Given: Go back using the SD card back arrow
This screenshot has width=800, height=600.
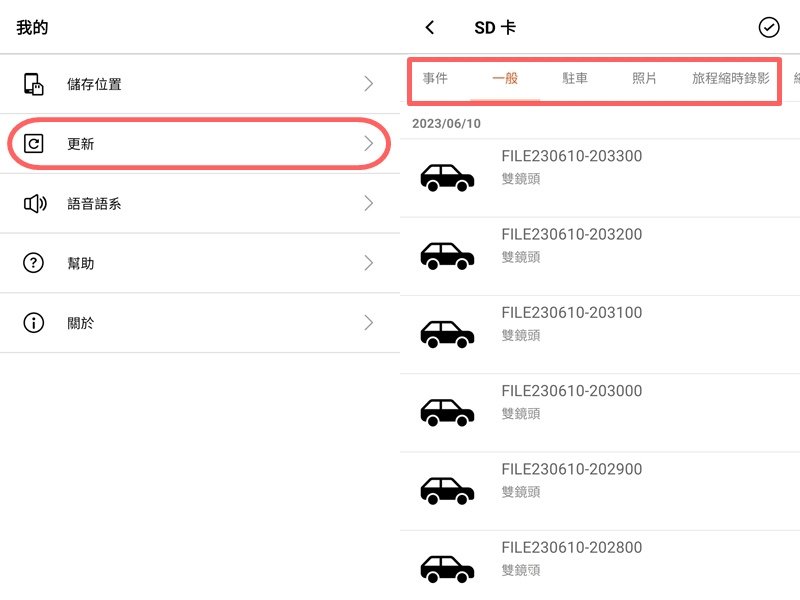Looking at the screenshot, I should click(430, 28).
